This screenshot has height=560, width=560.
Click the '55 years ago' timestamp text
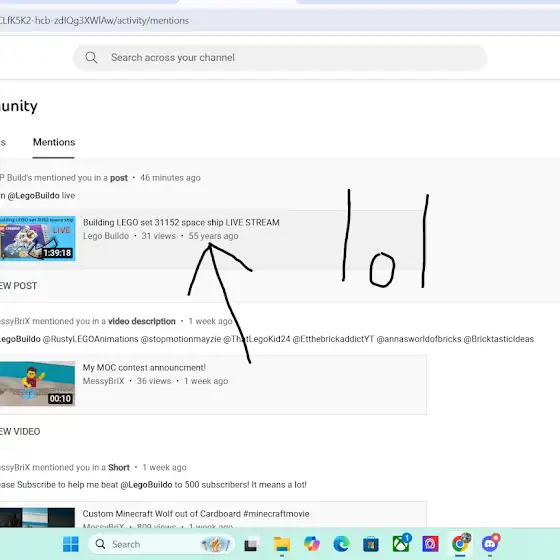[213, 236]
